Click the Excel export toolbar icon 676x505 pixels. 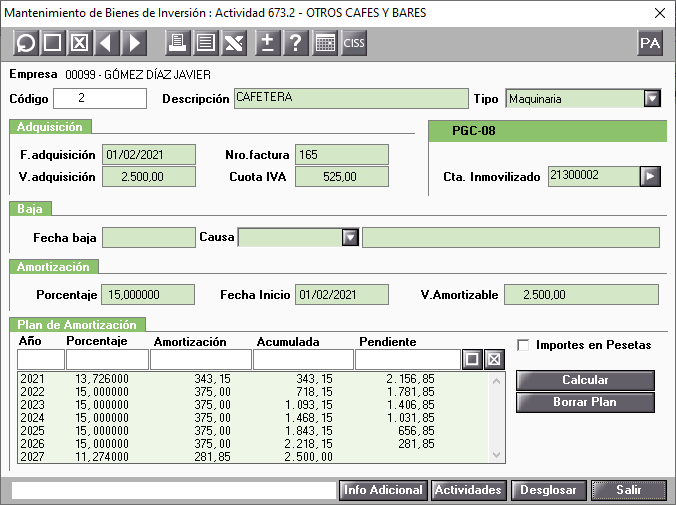(234, 43)
